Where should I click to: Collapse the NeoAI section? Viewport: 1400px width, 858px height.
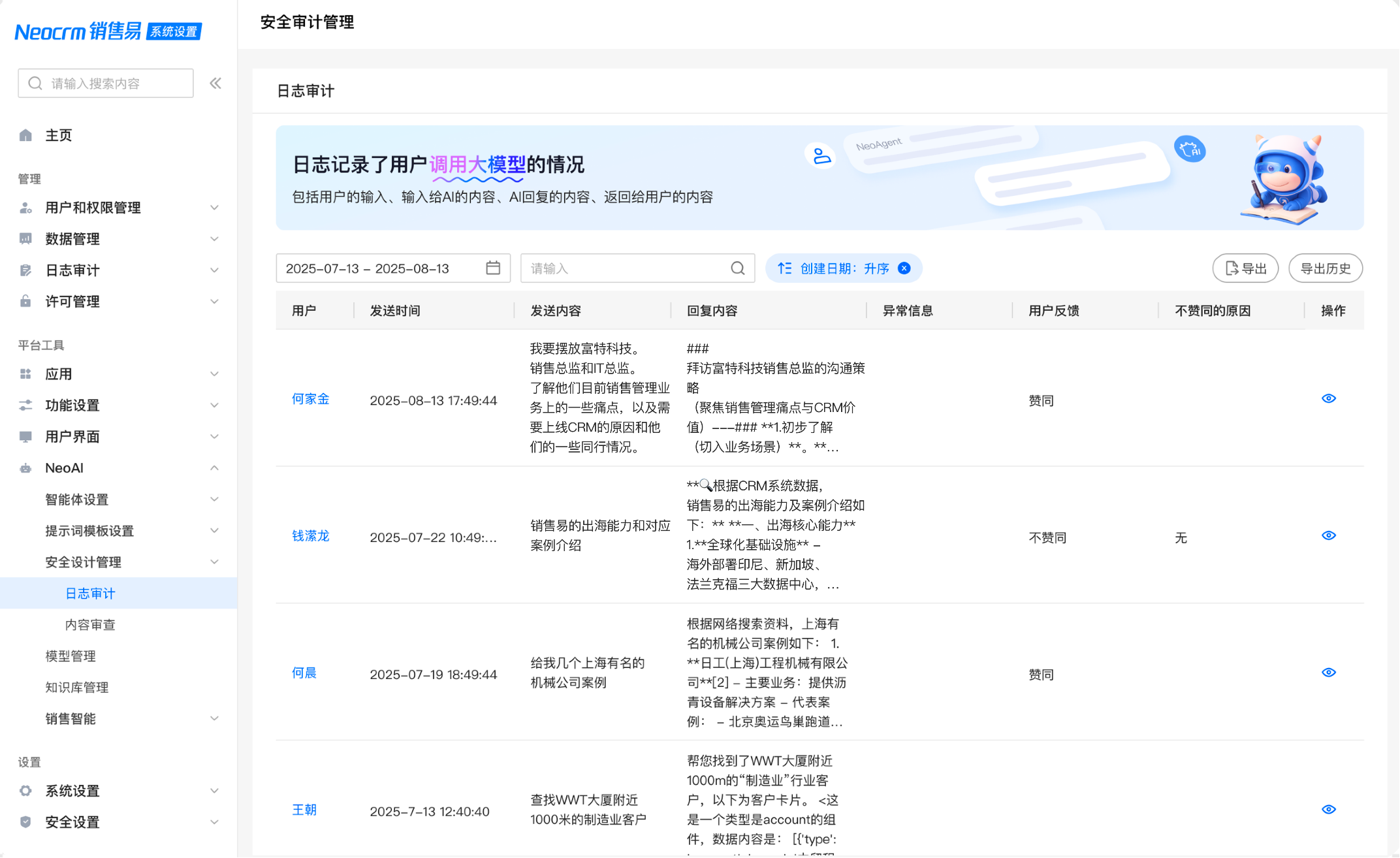[214, 468]
